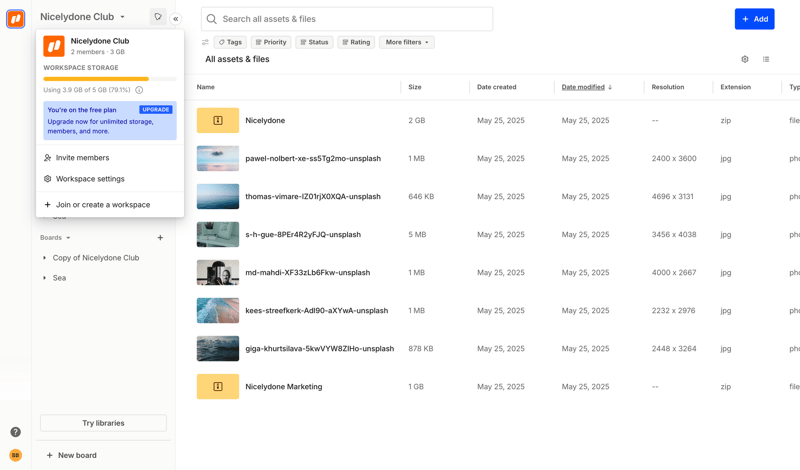
Task: Toggle Date modified sort order
Action: 587,87
